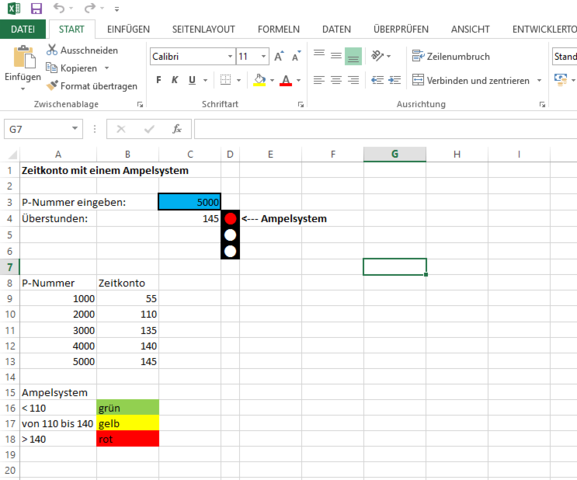Open the DATEI menu
Viewport: 577px width, 480px height.
click(23, 29)
